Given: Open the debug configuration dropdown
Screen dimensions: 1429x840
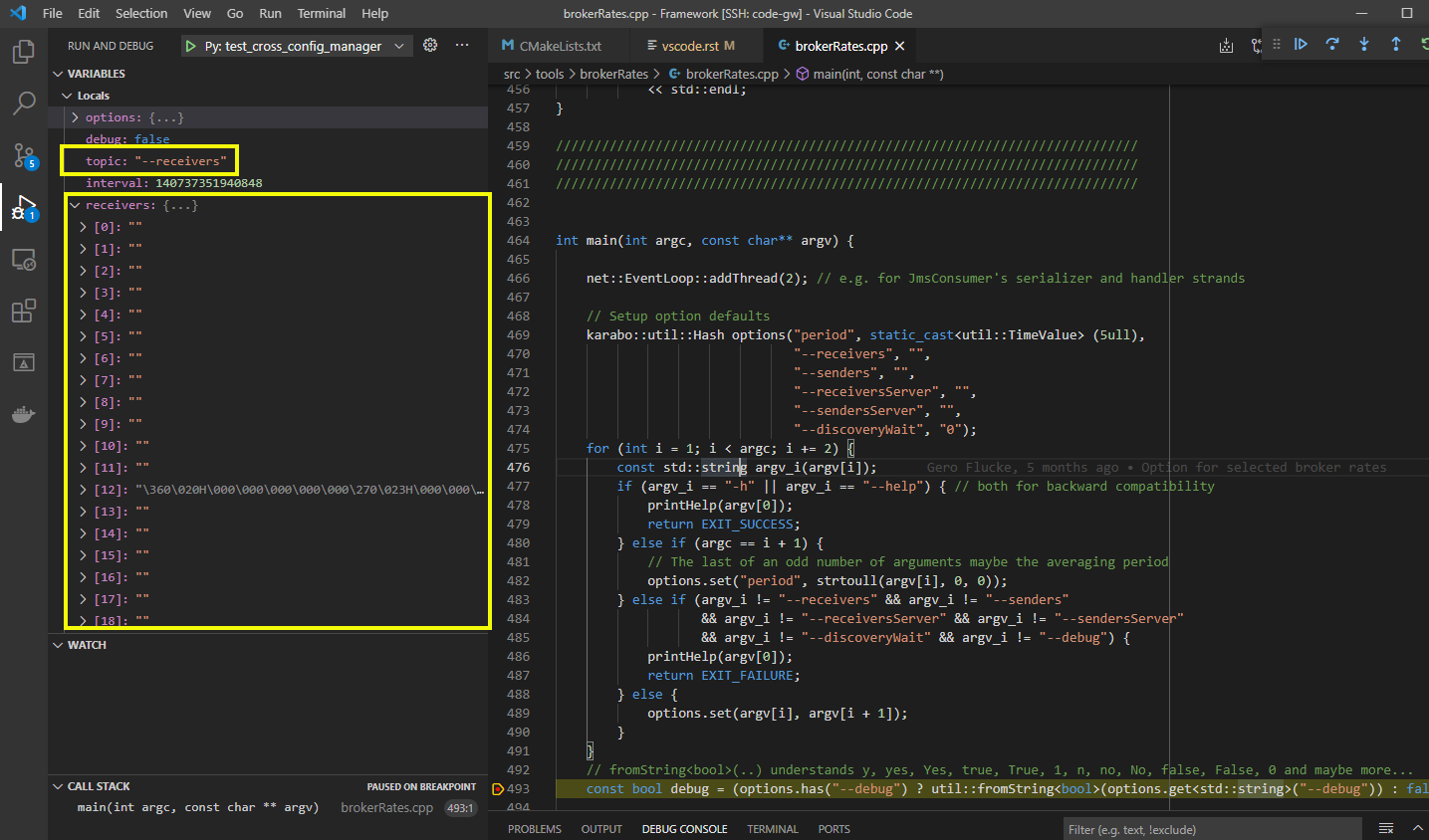Looking at the screenshot, I should (x=399, y=46).
